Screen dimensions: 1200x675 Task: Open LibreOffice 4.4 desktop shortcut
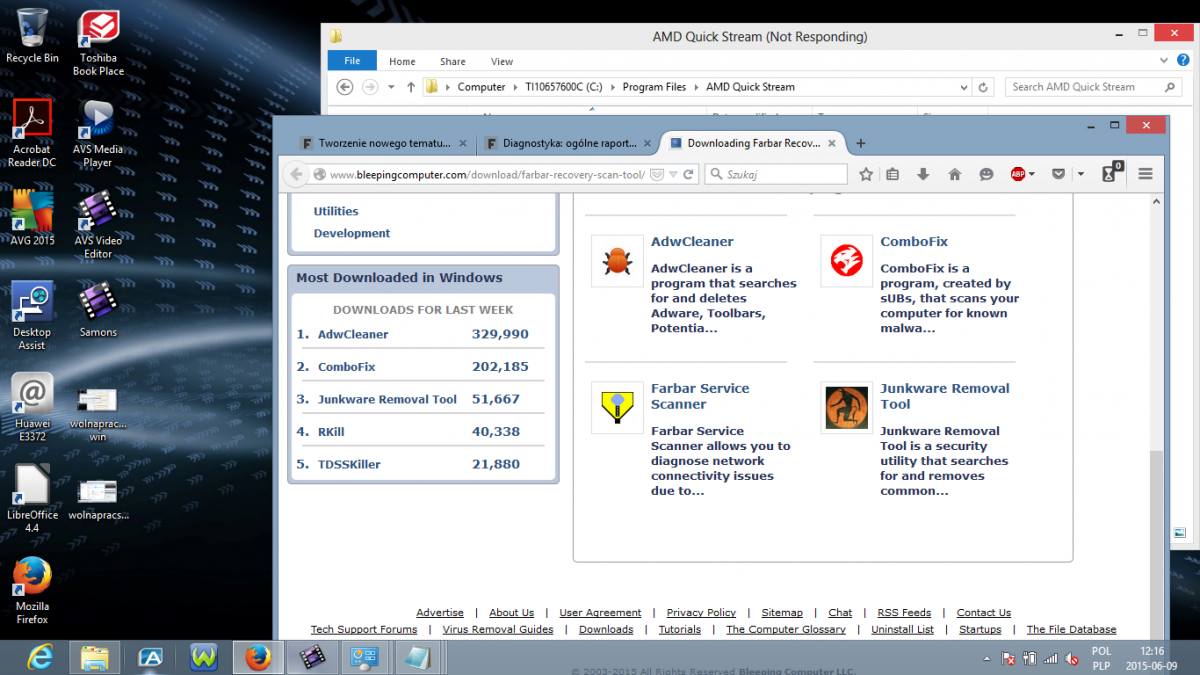(x=32, y=499)
